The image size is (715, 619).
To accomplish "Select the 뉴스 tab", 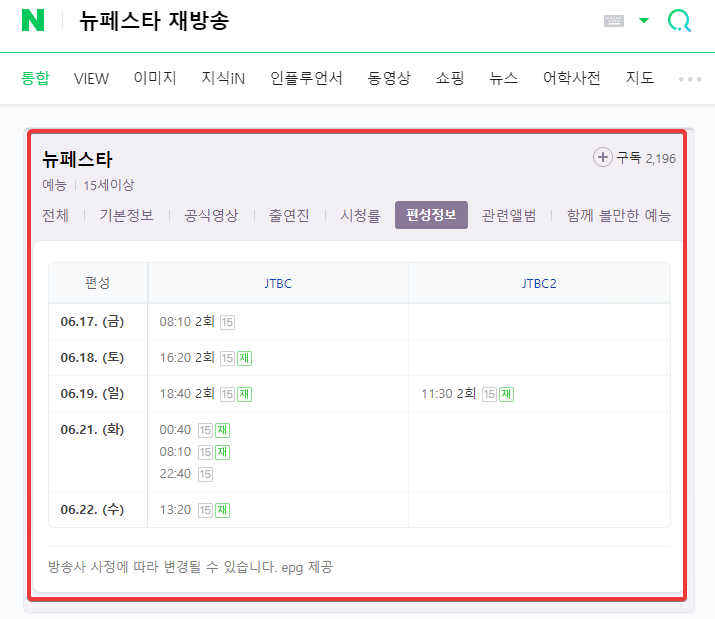I will pyautogui.click(x=503, y=78).
